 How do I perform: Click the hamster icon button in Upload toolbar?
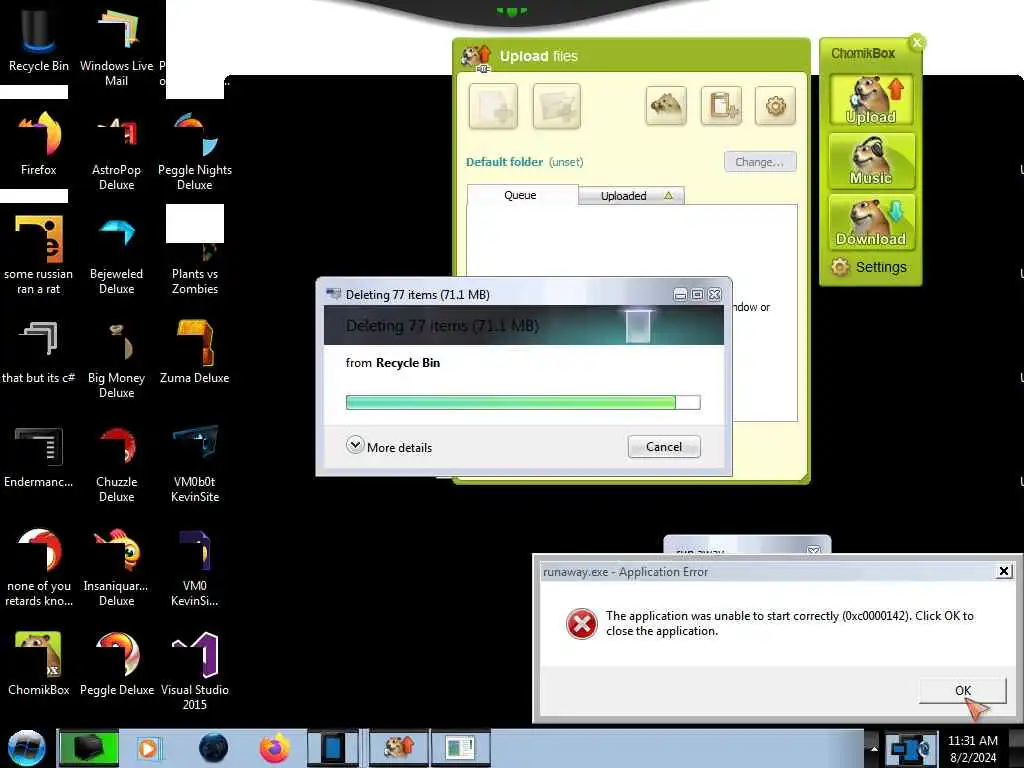click(666, 105)
